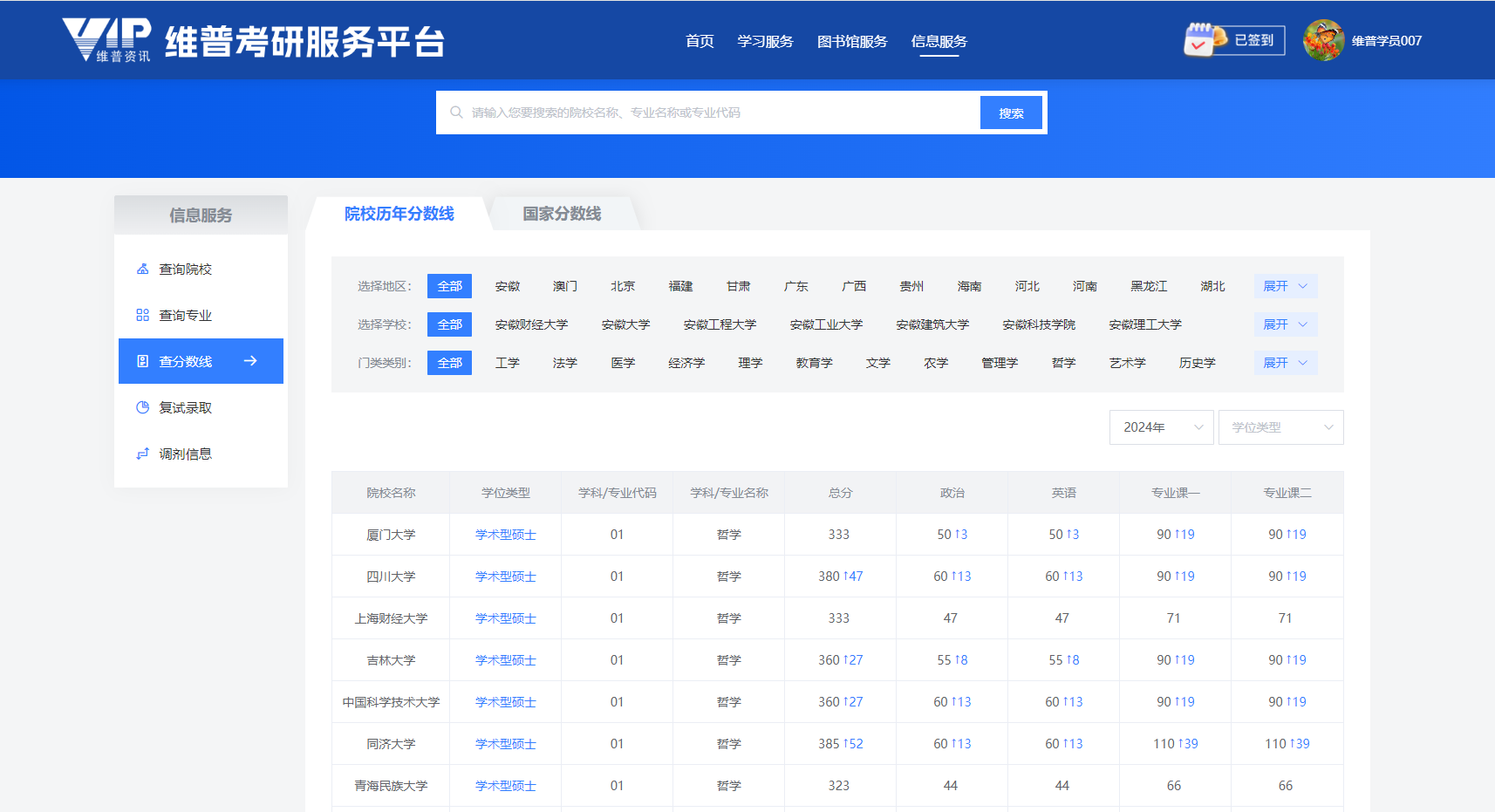This screenshot has width=1495, height=812.
Task: Select 全部 in the 门类类别 row
Action: 449,363
